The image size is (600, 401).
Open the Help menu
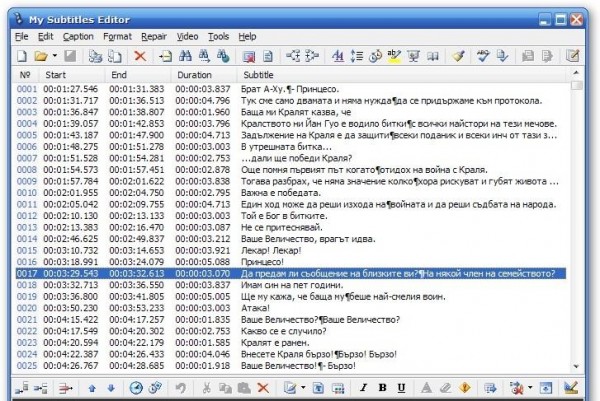point(247,37)
